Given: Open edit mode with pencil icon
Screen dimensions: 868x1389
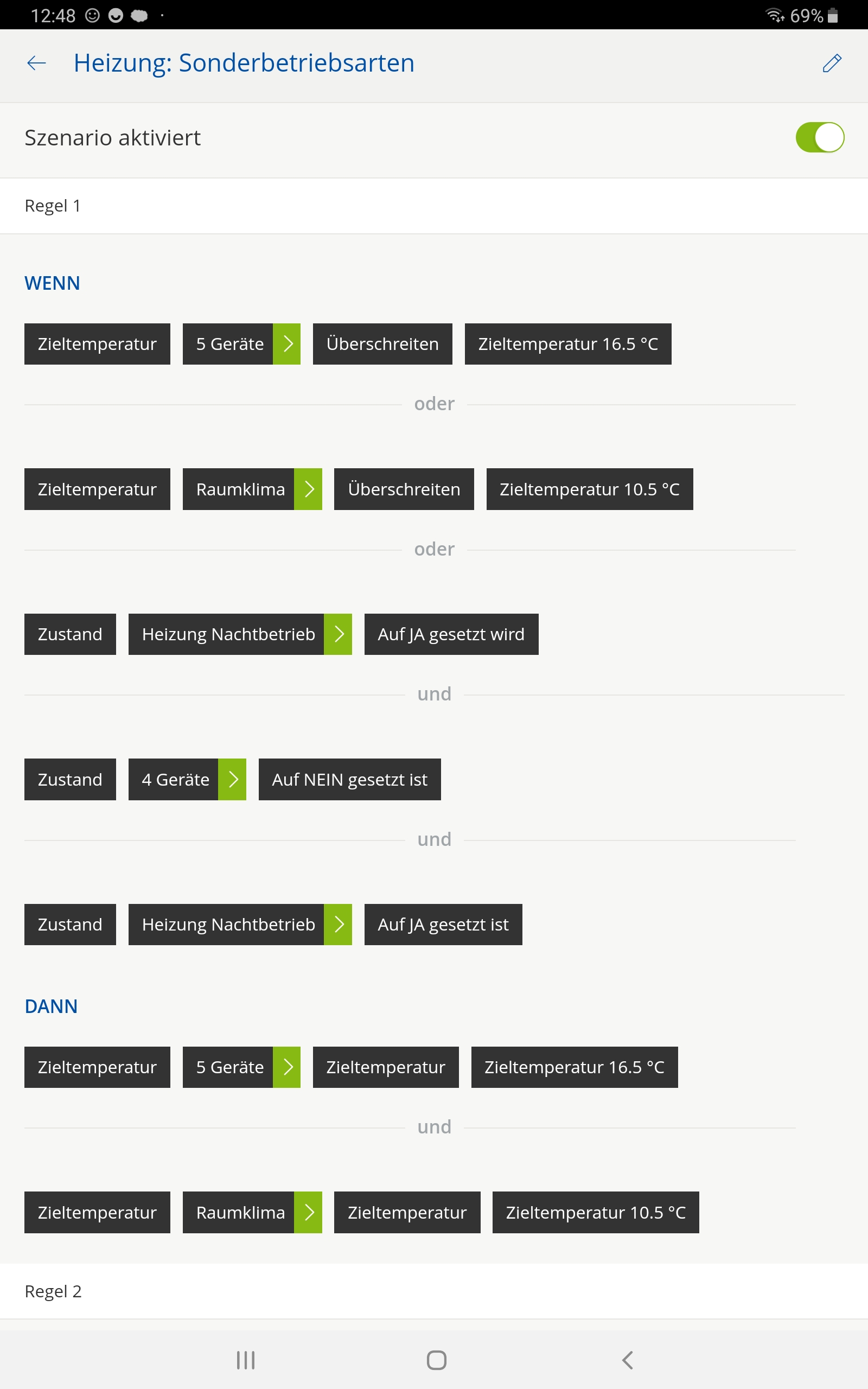Looking at the screenshot, I should [831, 63].
